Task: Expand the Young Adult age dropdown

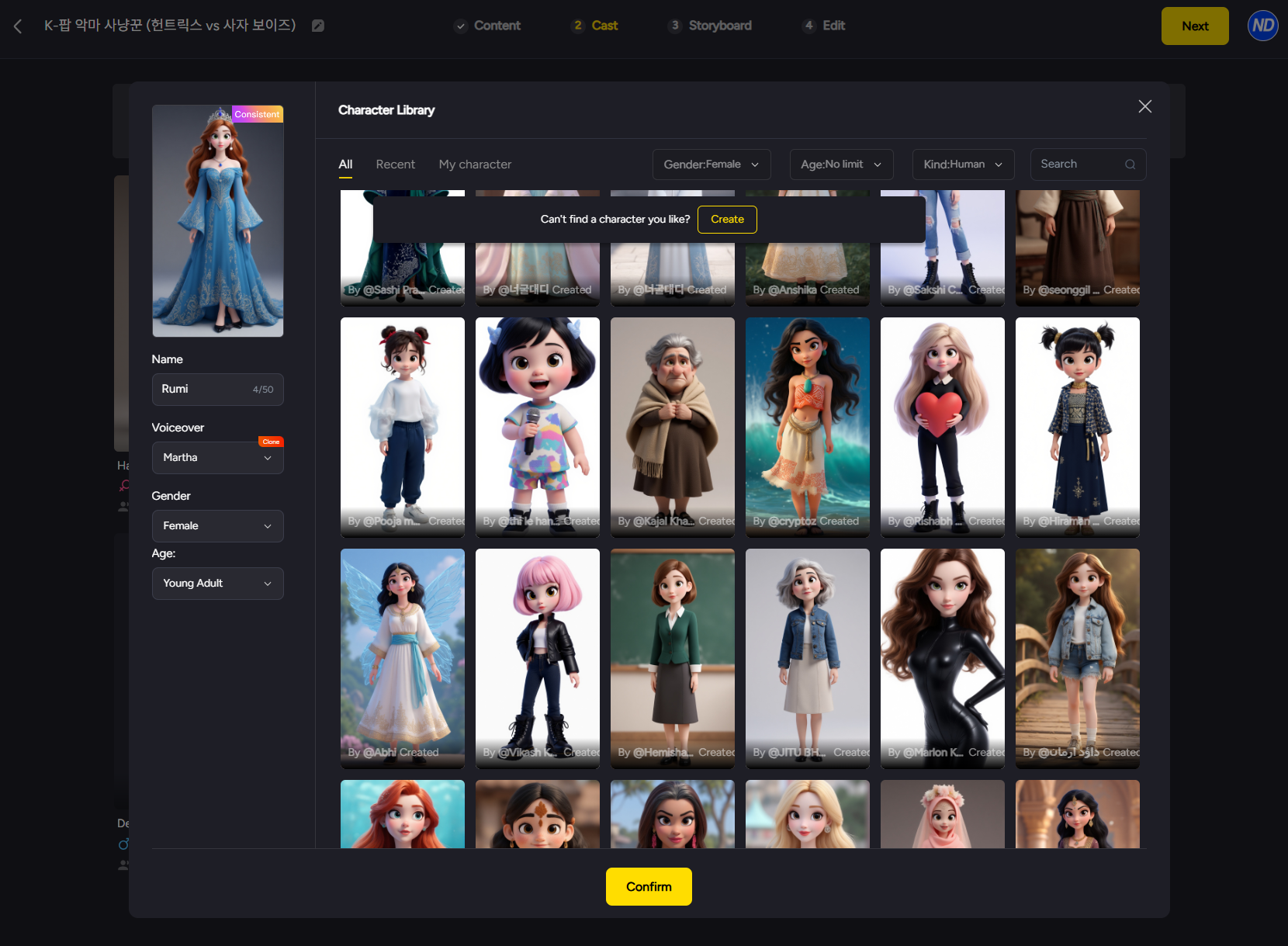Action: (218, 584)
